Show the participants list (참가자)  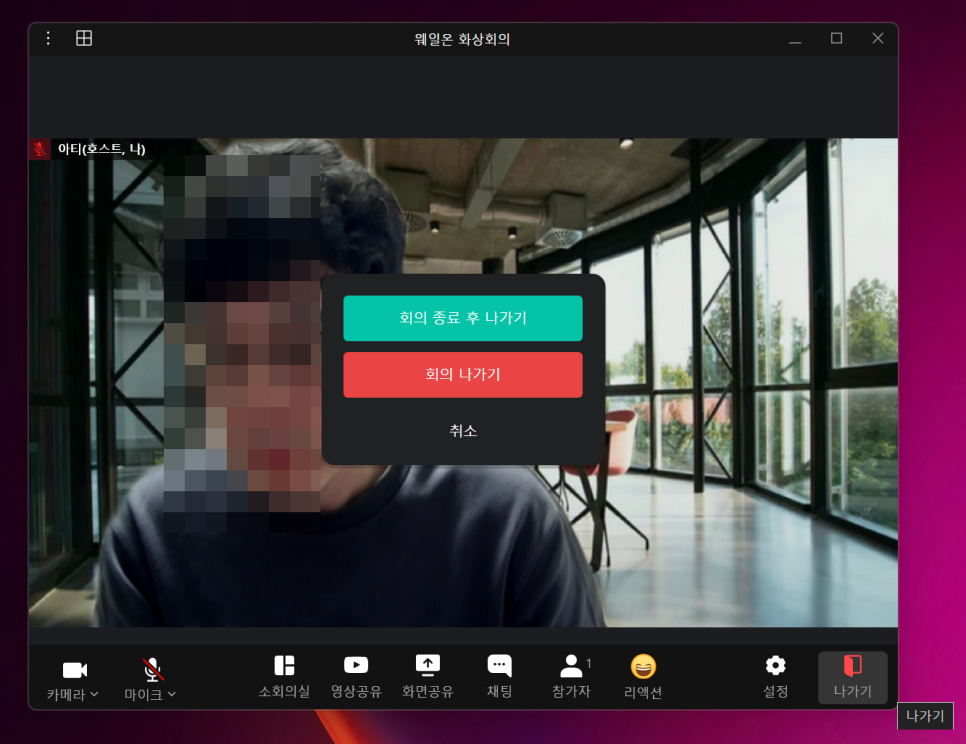(571, 677)
